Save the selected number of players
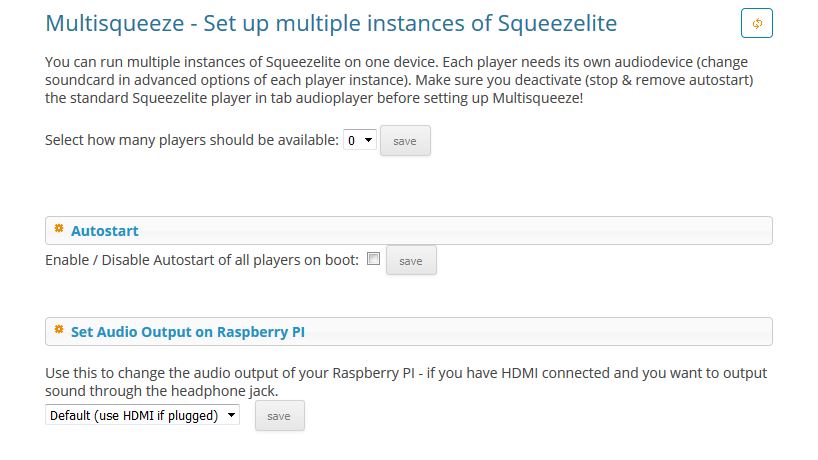The width and height of the screenshot is (818, 460). coord(405,141)
